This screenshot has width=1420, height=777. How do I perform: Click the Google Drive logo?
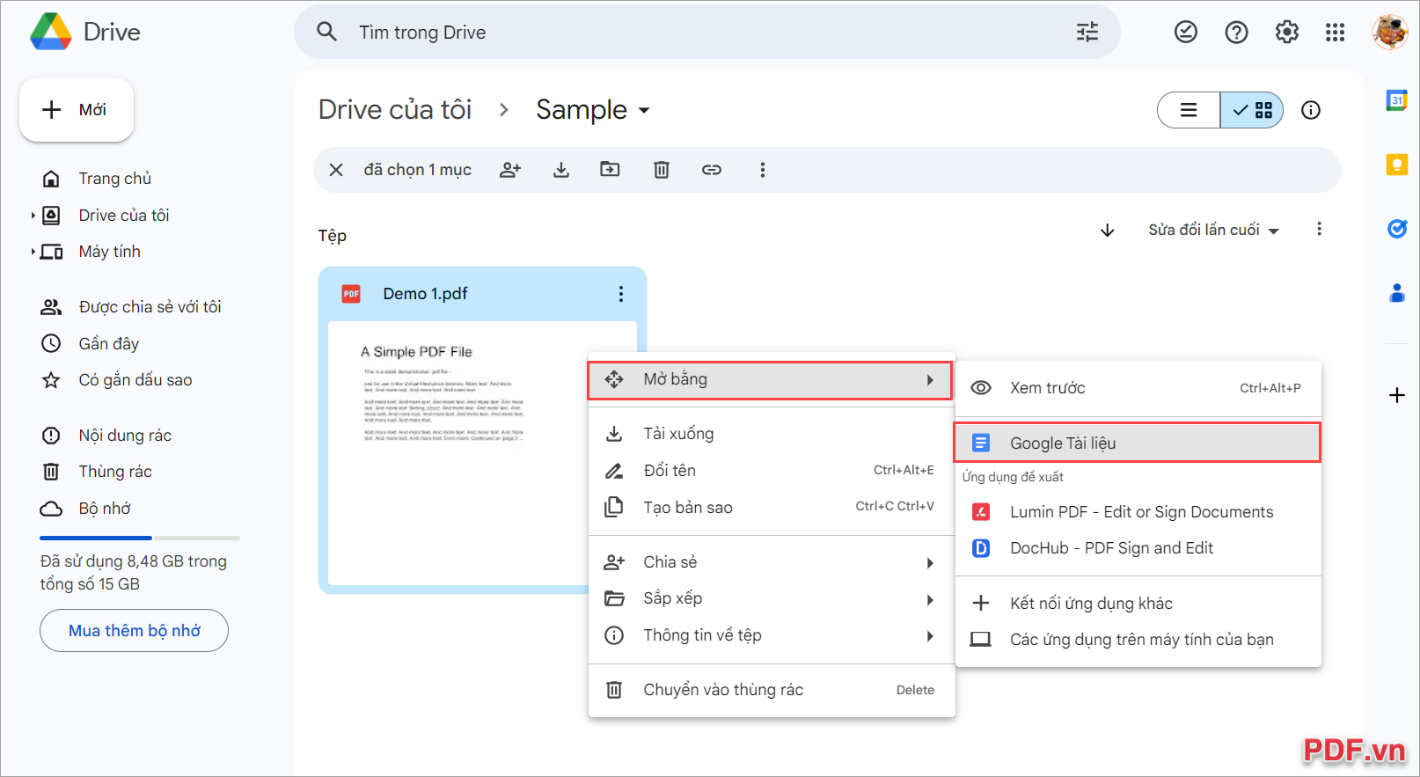click(50, 32)
